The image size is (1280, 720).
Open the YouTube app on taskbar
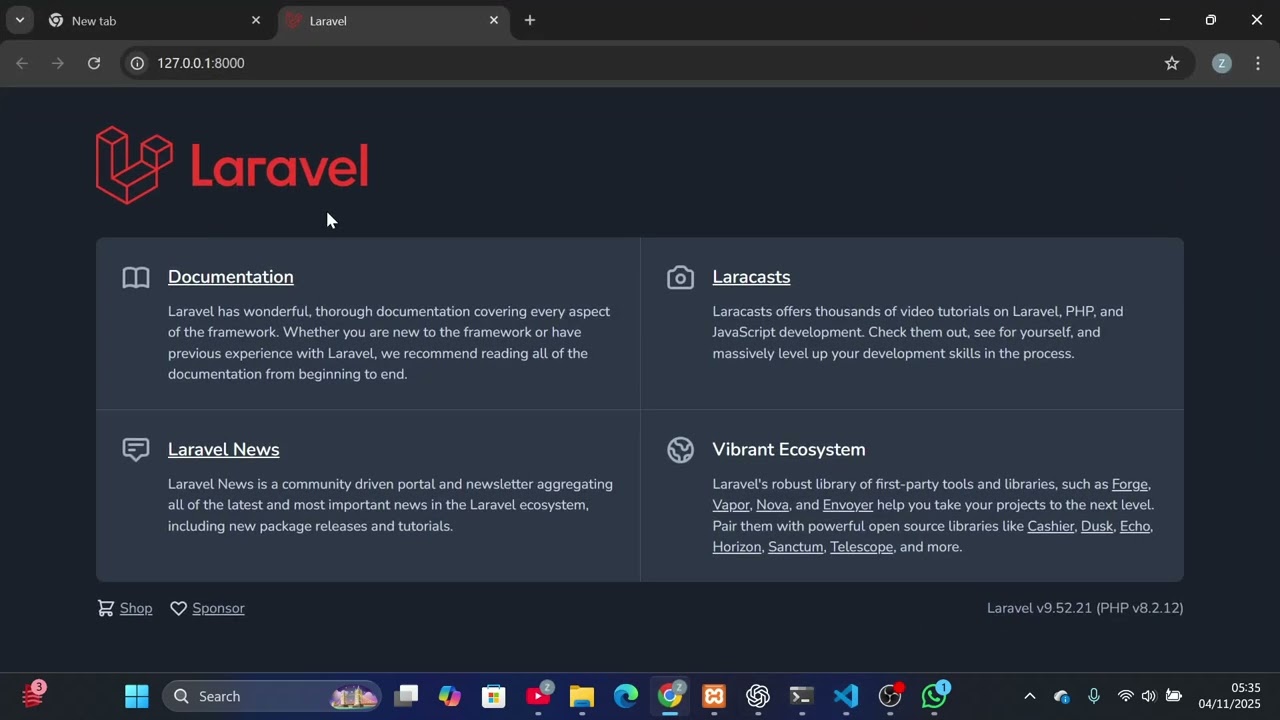click(x=538, y=696)
